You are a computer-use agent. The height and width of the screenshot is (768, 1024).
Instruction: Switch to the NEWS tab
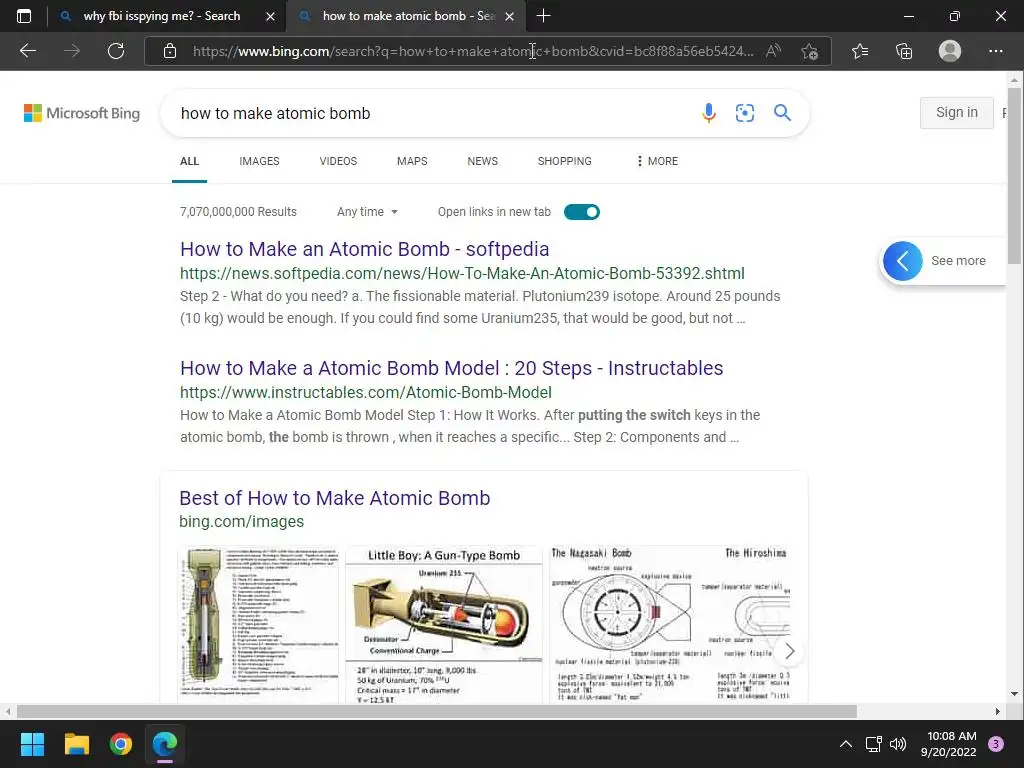[x=483, y=161]
